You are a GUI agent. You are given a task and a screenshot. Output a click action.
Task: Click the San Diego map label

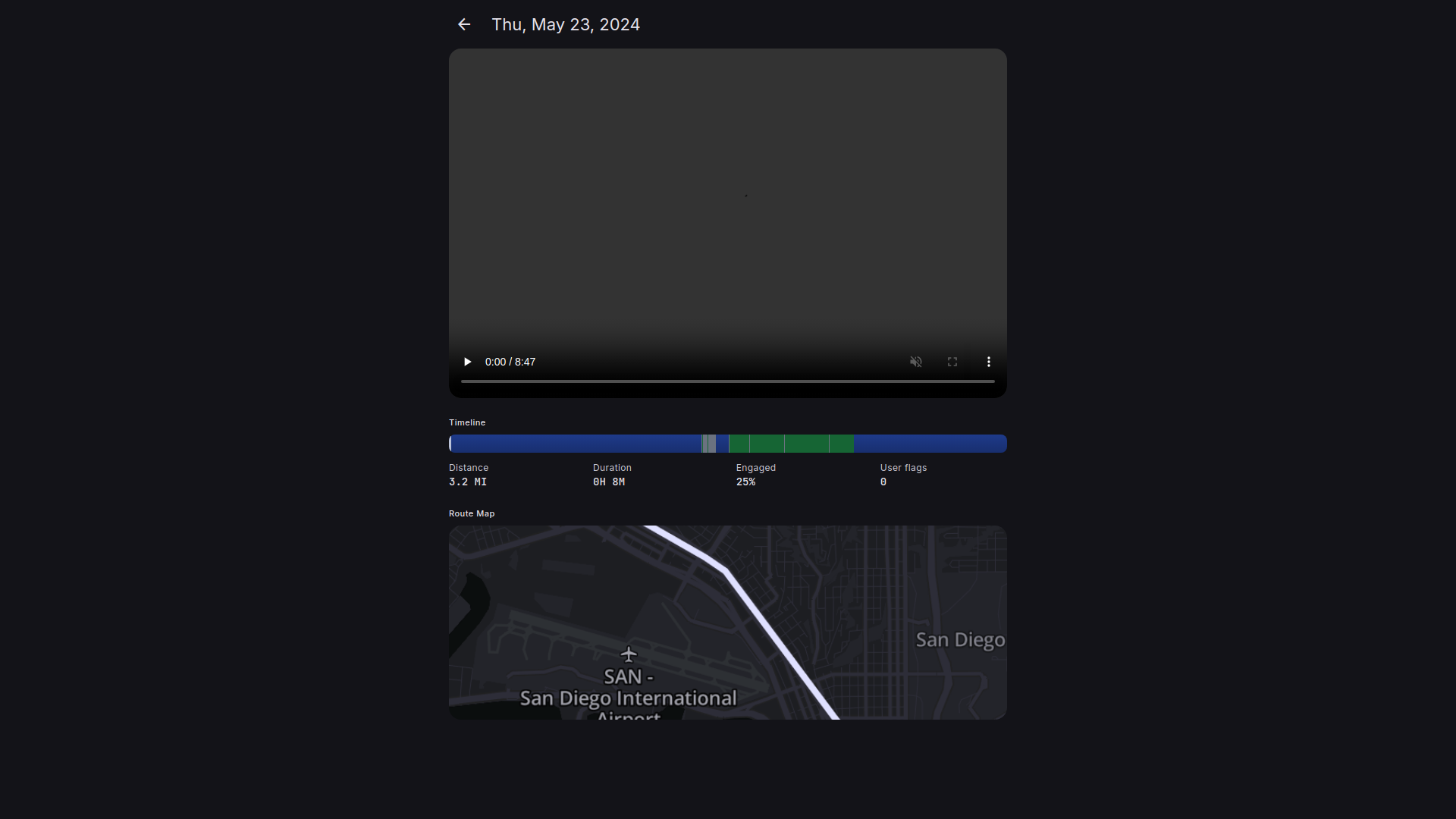[959, 640]
